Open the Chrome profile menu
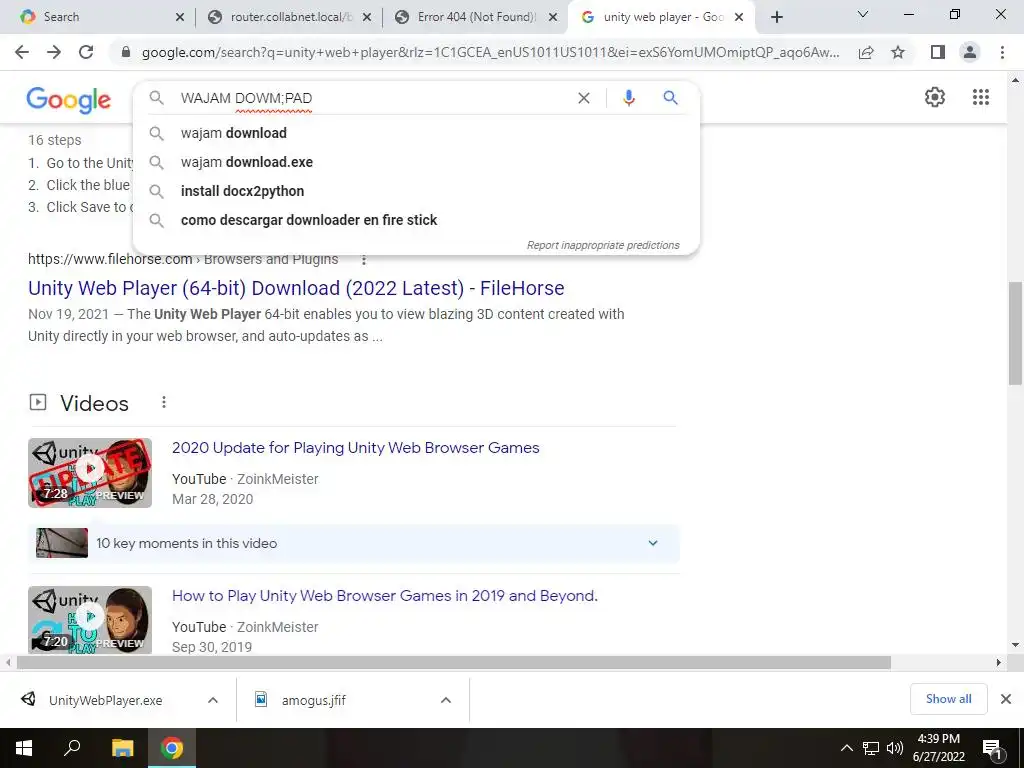Viewport: 1024px width, 768px height. coord(970,52)
